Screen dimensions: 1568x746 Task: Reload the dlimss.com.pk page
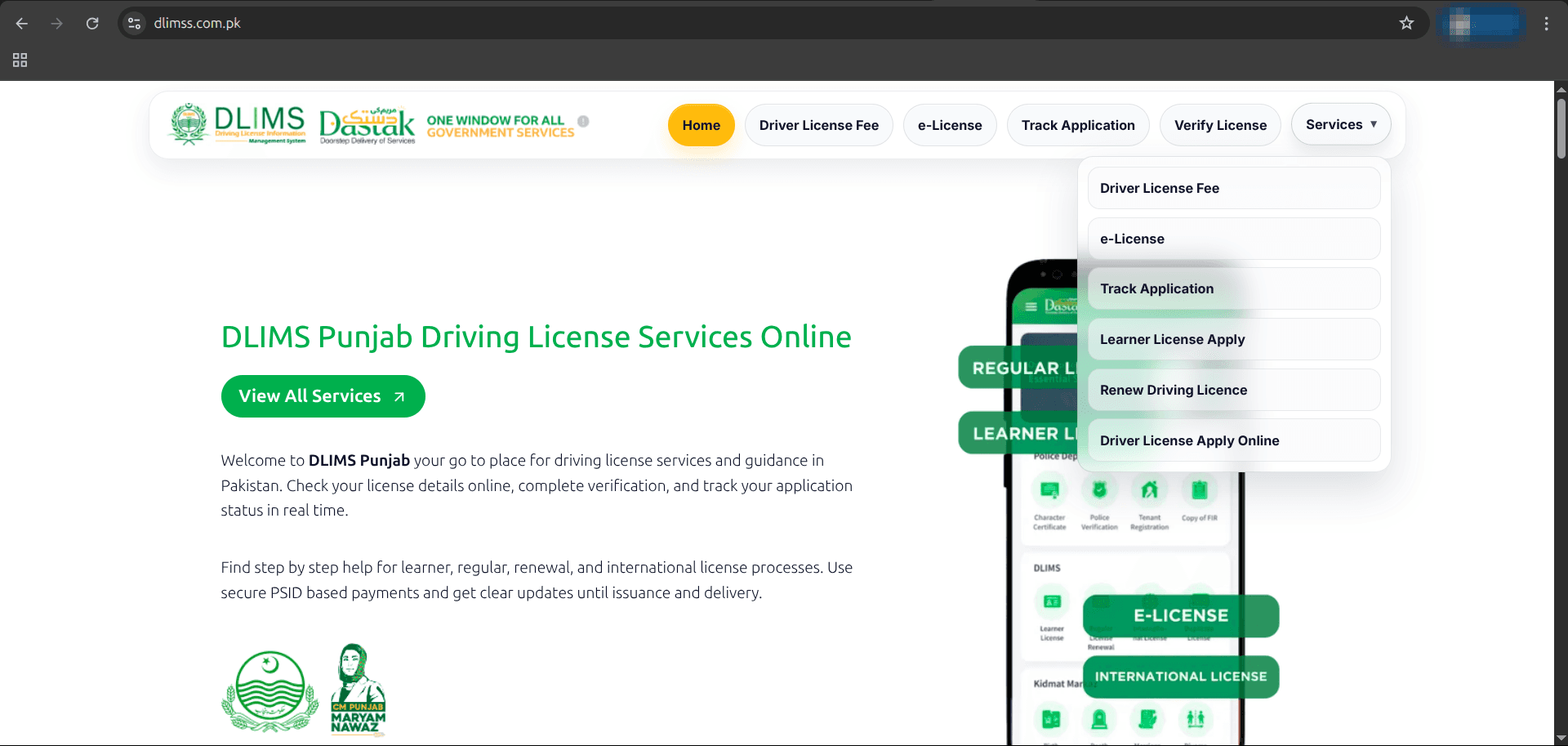click(92, 24)
